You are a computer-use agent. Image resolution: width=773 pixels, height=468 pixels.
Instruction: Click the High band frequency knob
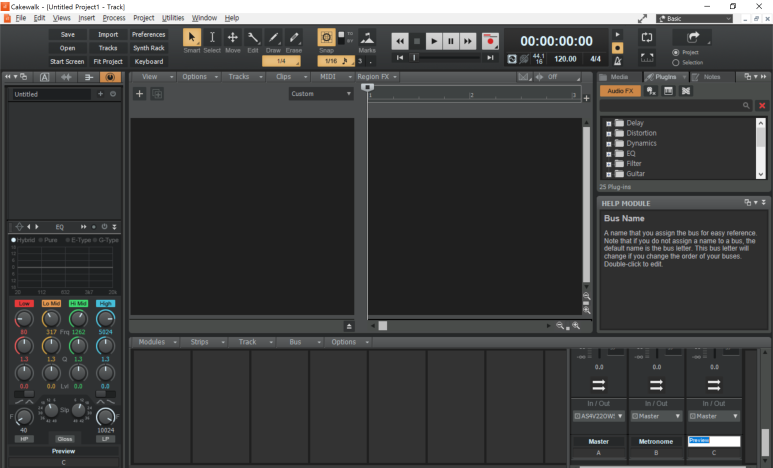[x=105, y=319]
